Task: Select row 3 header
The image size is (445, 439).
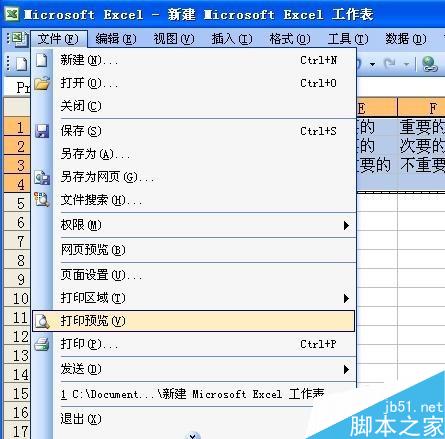Action: (17, 165)
